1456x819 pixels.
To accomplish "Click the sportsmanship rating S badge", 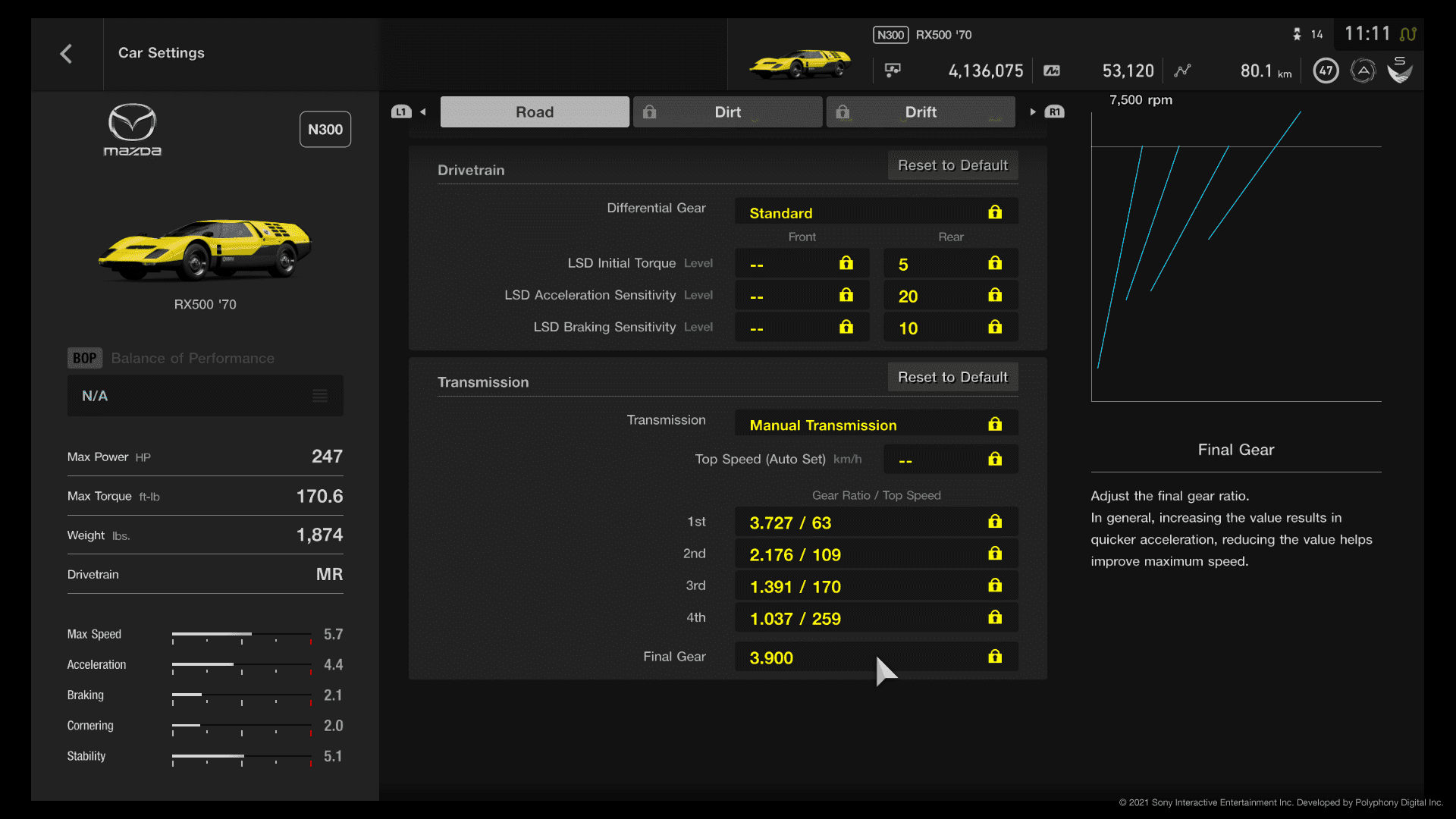I will click(x=1400, y=70).
